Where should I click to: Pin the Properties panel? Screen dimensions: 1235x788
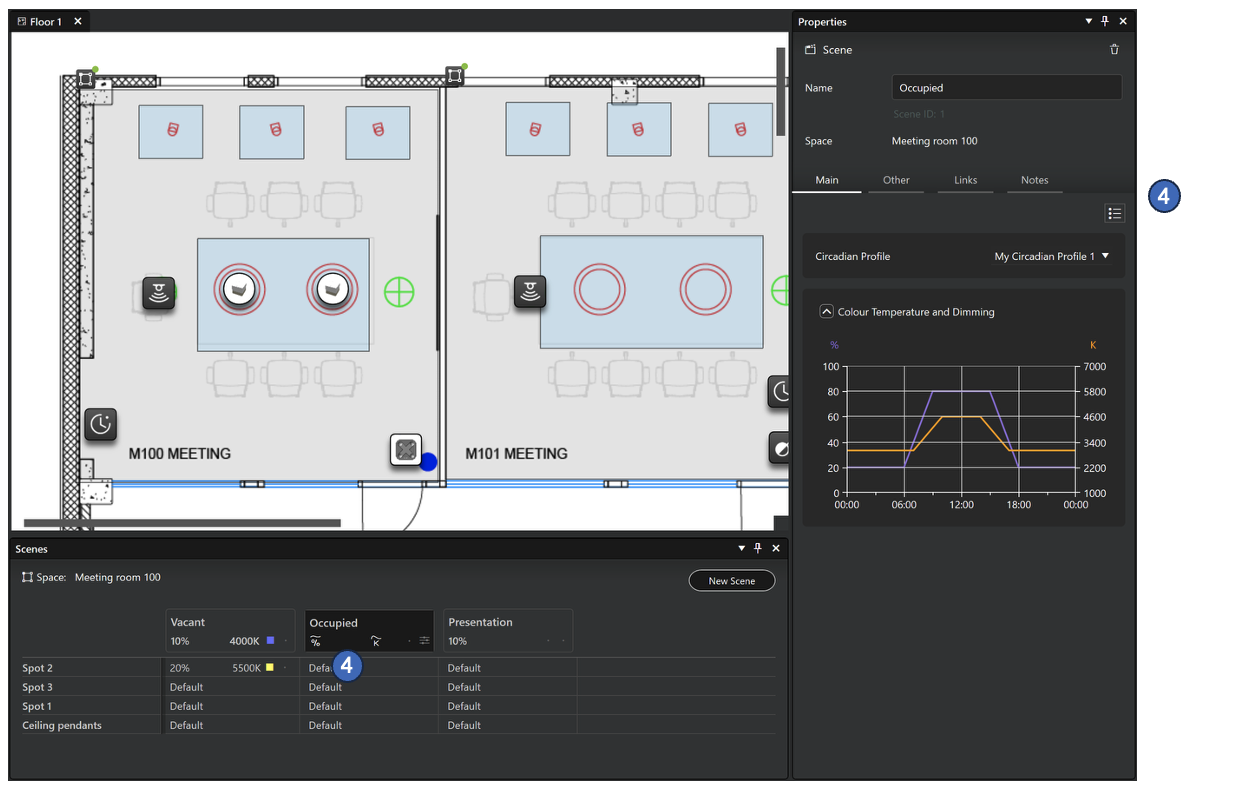click(x=1105, y=21)
